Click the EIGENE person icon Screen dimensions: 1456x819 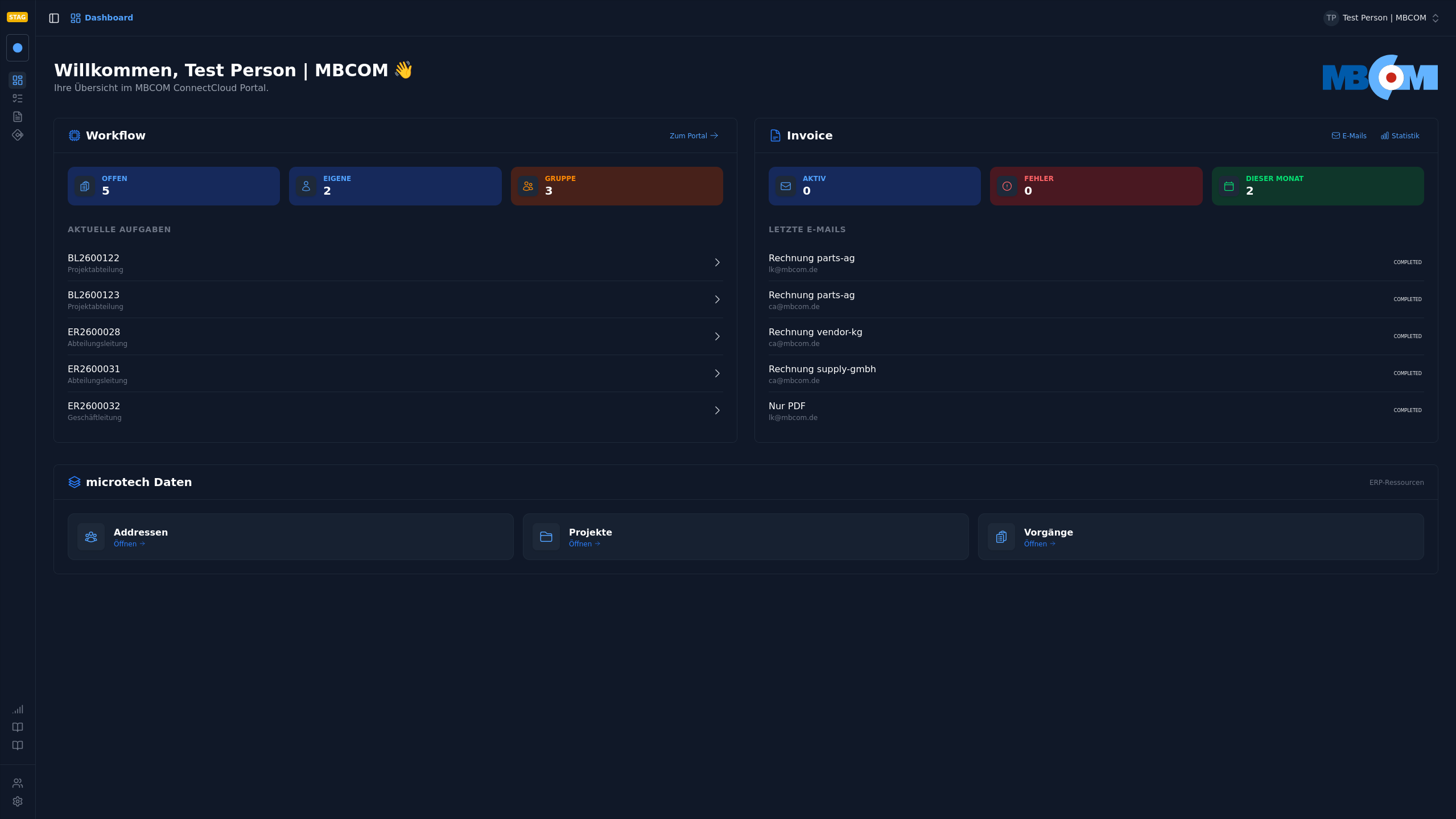306,186
